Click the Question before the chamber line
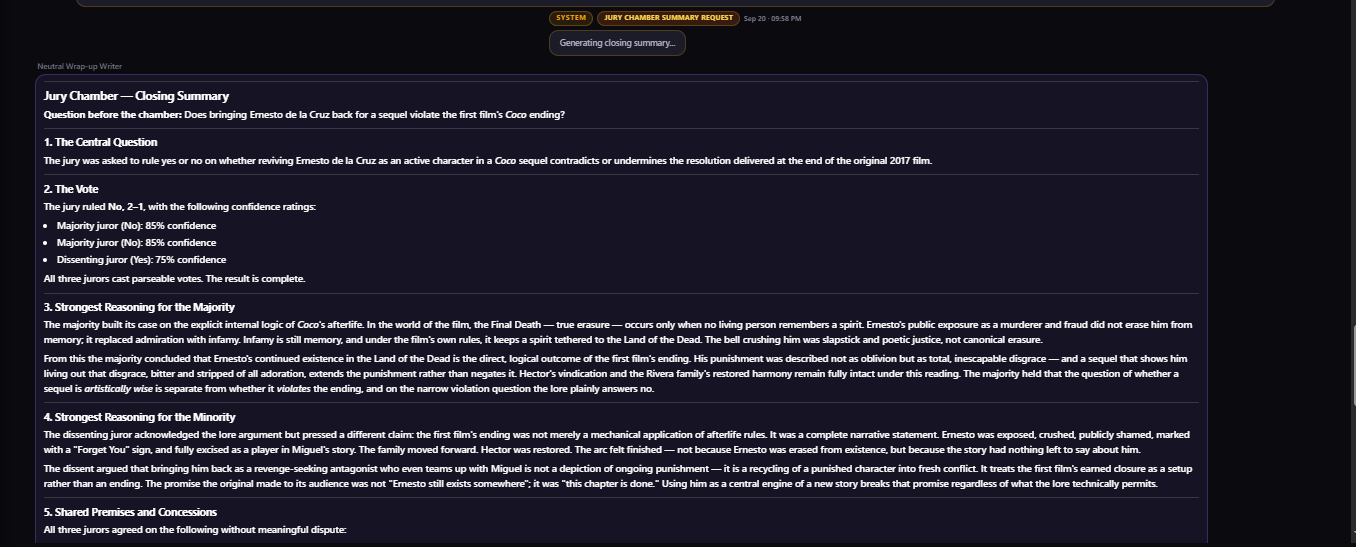Screen dimensions: 1356x547 coord(304,115)
